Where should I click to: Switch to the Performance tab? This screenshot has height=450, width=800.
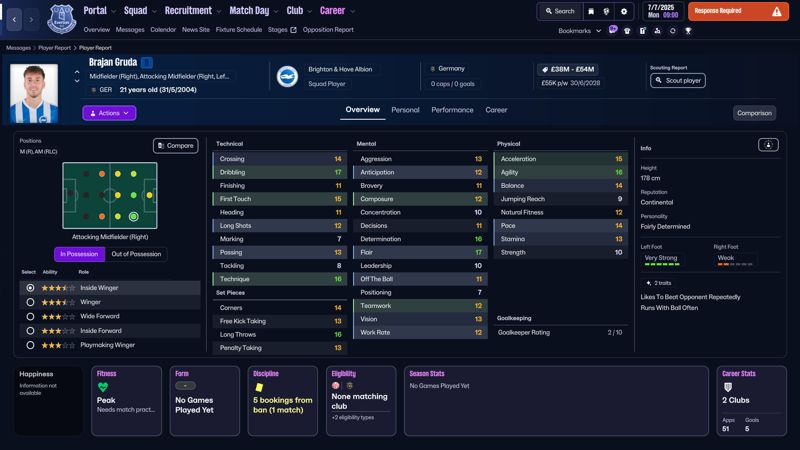click(452, 110)
